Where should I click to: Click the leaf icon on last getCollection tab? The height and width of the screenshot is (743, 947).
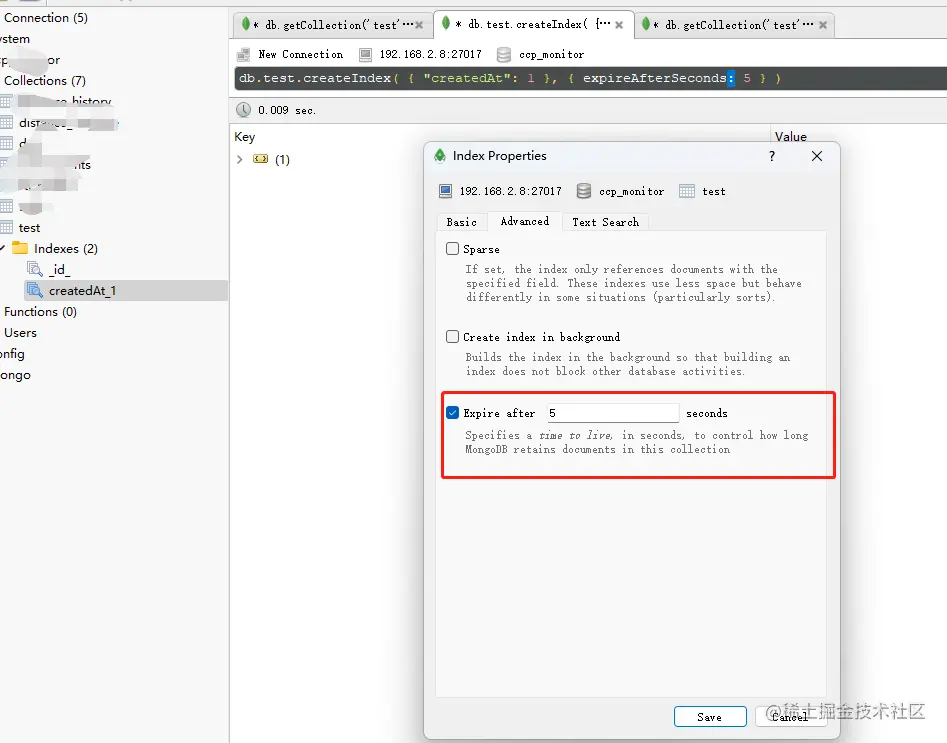coord(646,24)
